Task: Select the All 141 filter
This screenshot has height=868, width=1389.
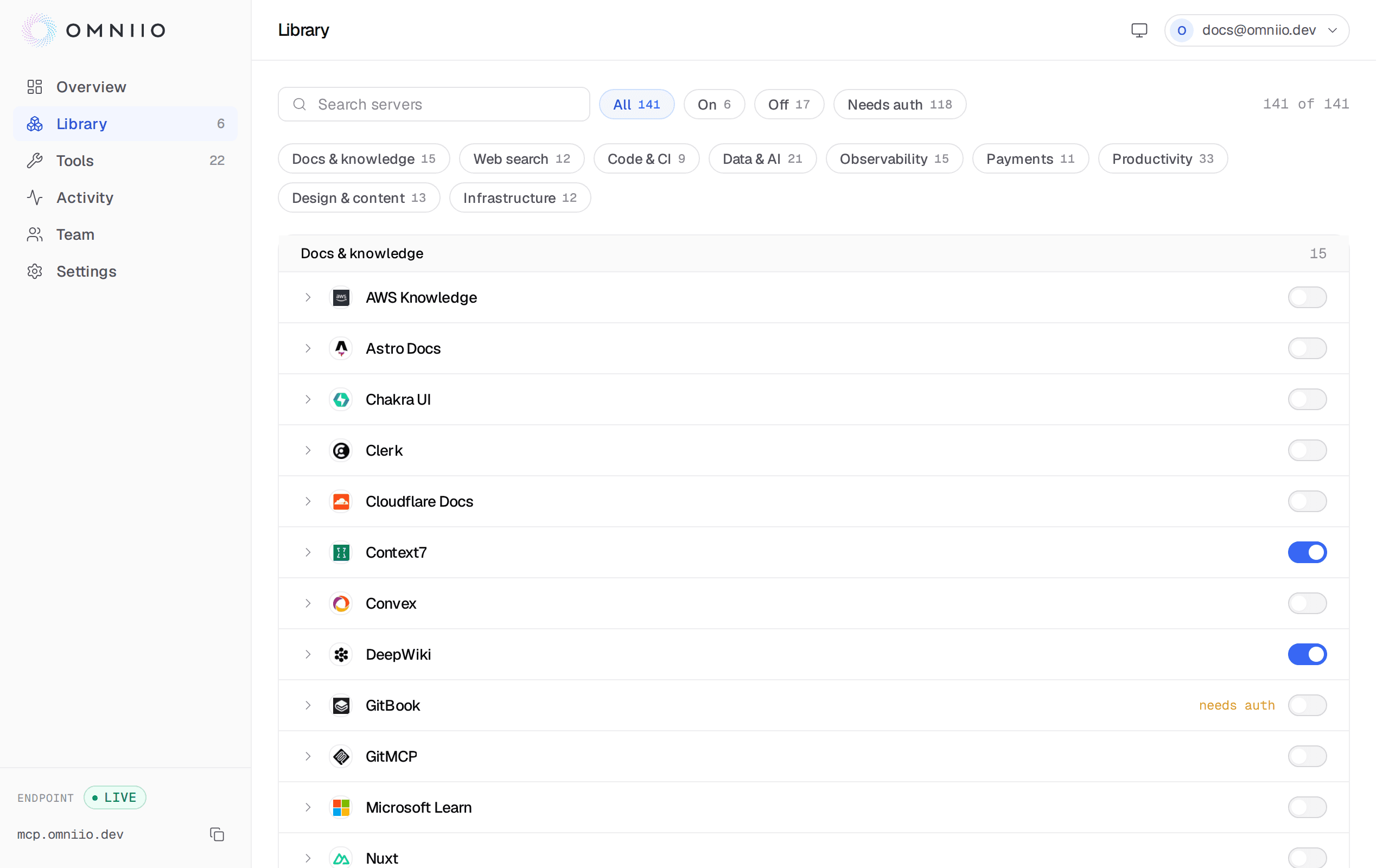Action: [x=636, y=104]
